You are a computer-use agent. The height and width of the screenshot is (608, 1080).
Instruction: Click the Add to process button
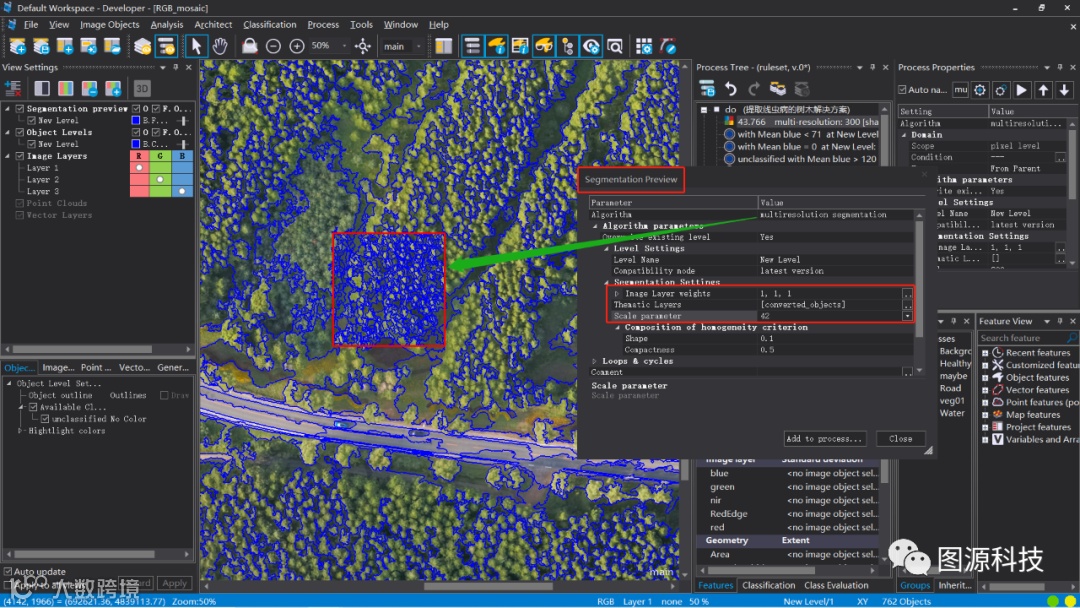[823, 438]
